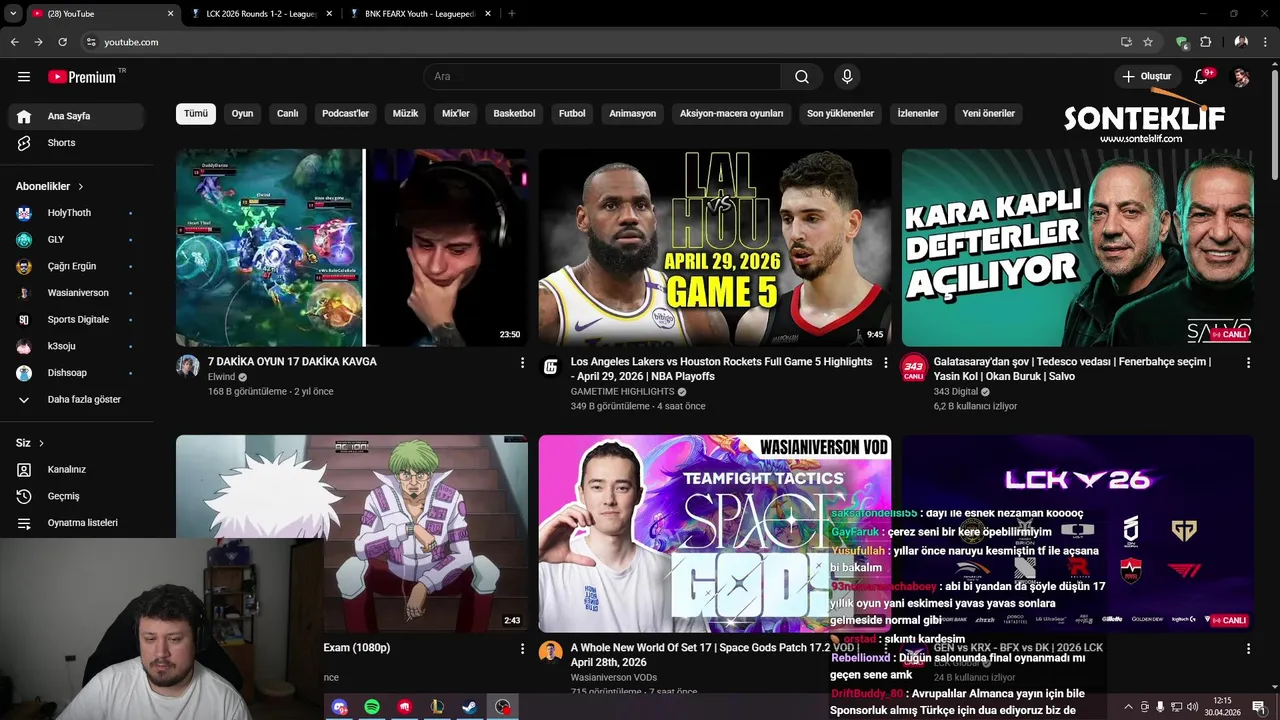Open Sports Digitale channel subscription
1280x720 pixels.
[77, 319]
